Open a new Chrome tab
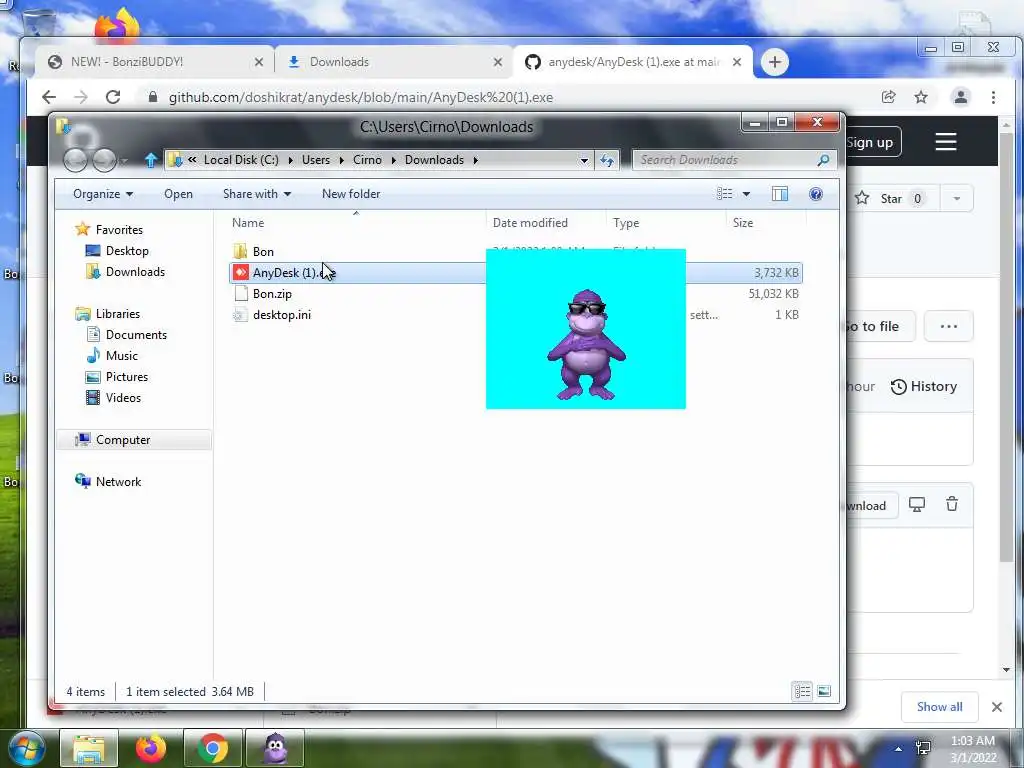 click(x=775, y=62)
